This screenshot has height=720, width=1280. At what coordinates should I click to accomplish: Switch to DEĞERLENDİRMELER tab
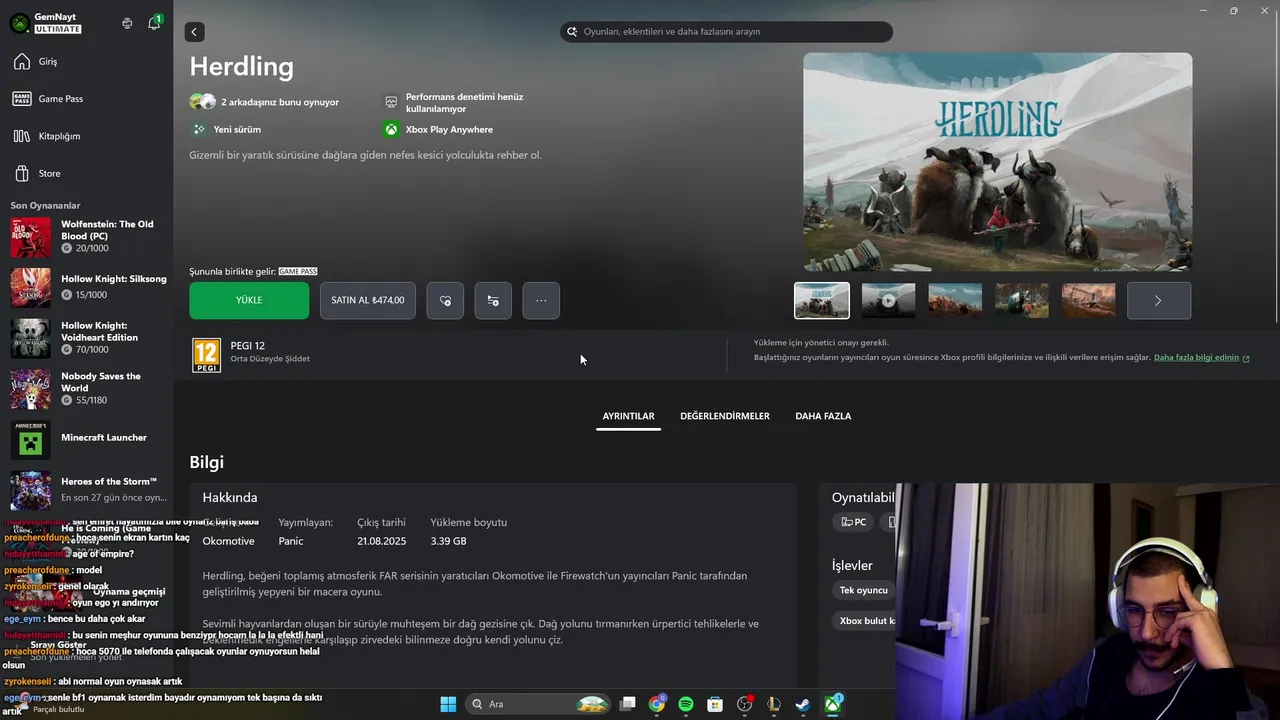(725, 416)
